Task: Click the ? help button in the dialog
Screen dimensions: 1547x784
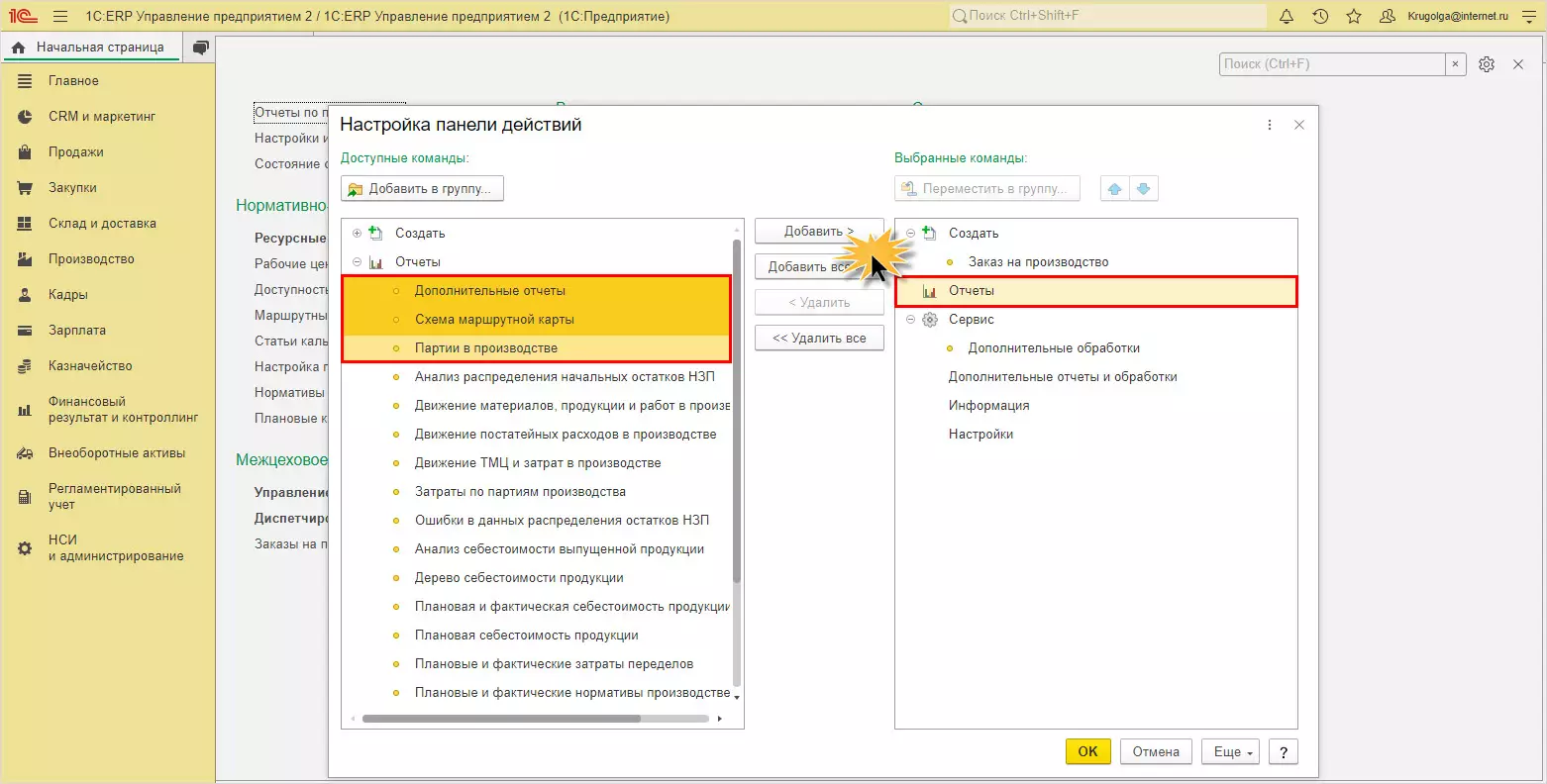Action: click(x=1284, y=751)
